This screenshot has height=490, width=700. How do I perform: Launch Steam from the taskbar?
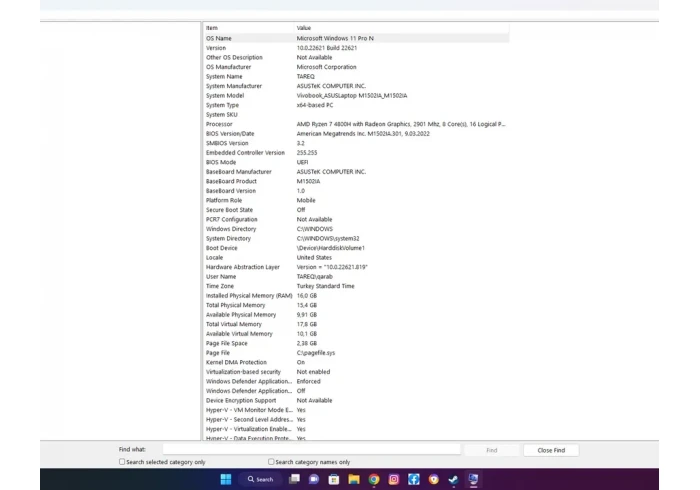click(x=454, y=479)
